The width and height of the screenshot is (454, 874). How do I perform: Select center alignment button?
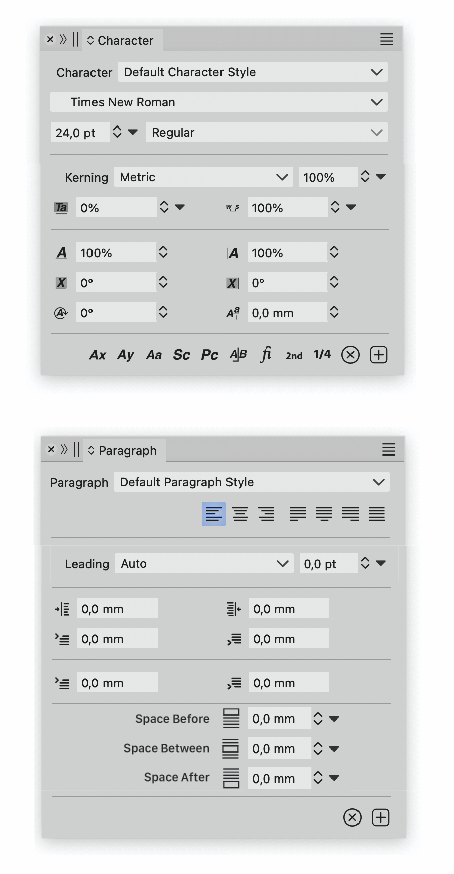[x=240, y=514]
